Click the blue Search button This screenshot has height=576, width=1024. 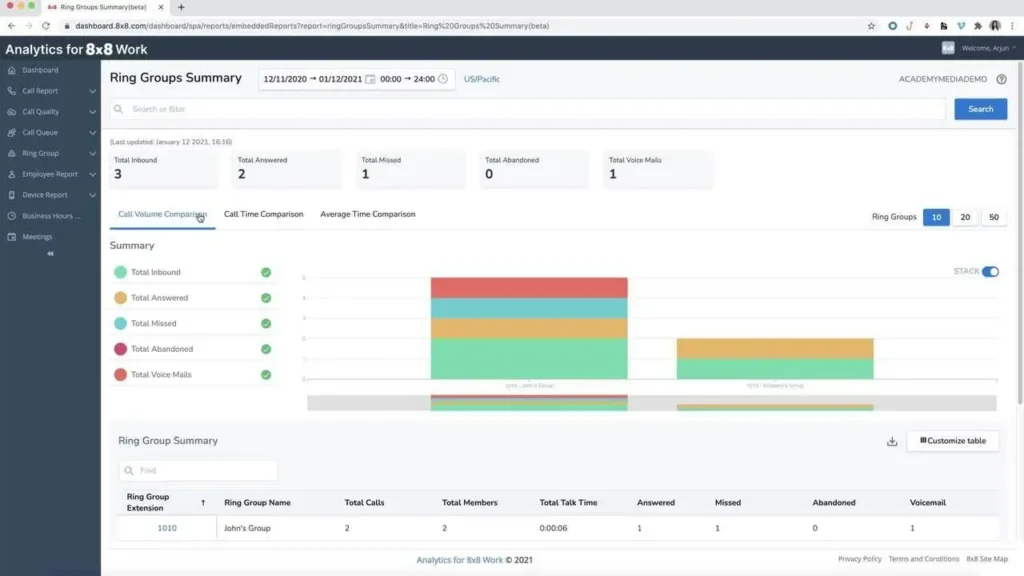tap(980, 108)
